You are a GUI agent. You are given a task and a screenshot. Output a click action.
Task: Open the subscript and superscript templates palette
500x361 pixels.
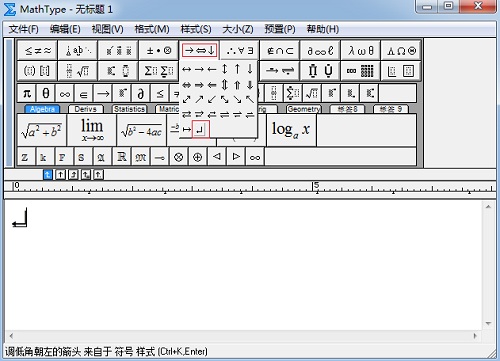[118, 71]
